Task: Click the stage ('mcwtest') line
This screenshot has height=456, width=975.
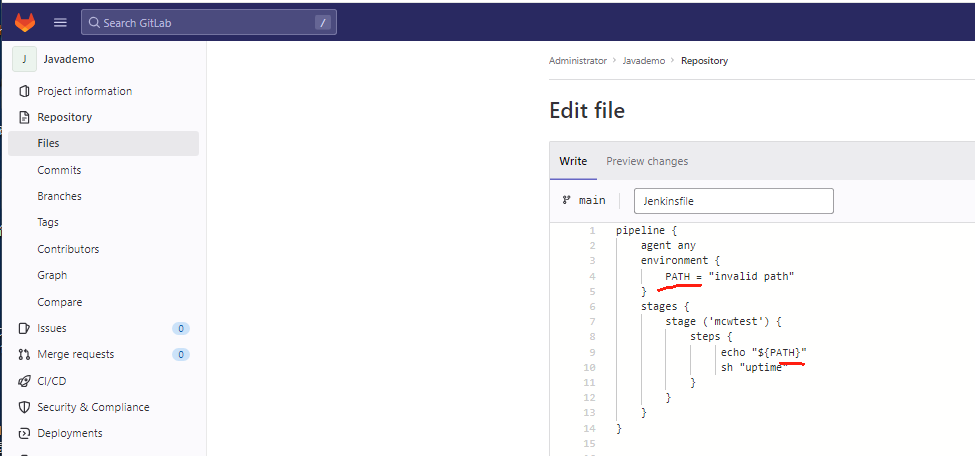Action: [723, 322]
